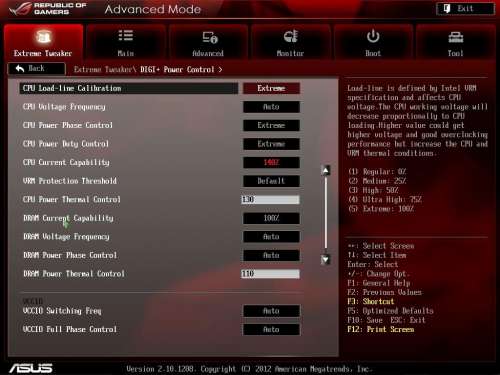Select DRAM Power Phase Control label
This screenshot has height=375, width=500.
70,255
